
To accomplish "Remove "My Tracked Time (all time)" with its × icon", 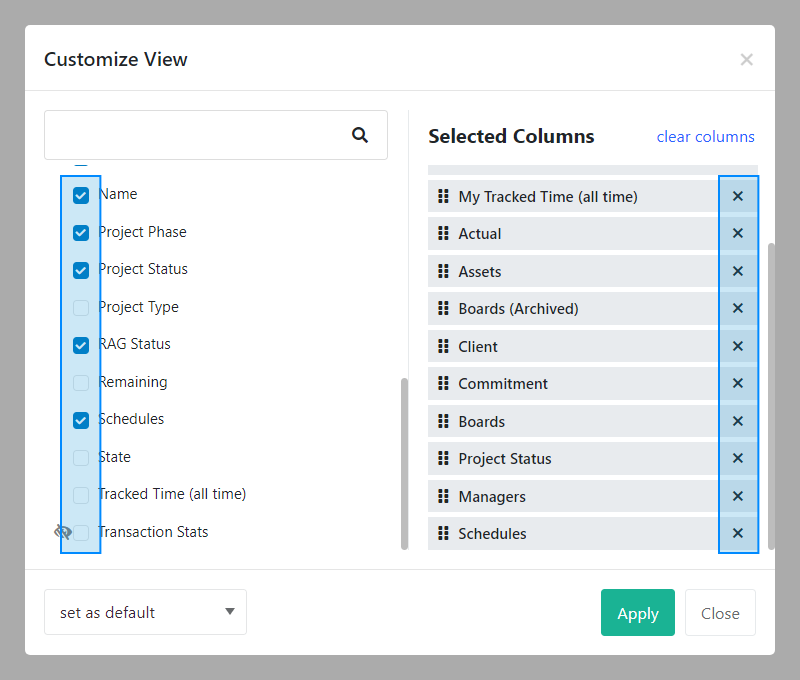I will (x=738, y=196).
